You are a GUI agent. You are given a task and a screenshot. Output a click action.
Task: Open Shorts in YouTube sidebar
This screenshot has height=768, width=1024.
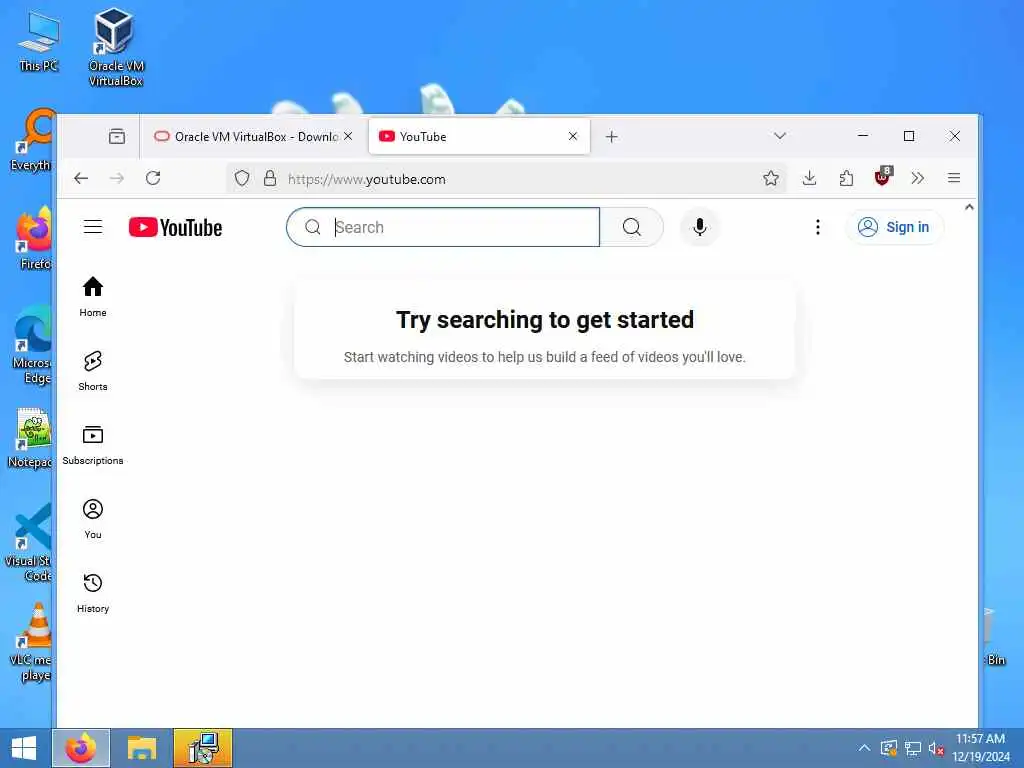tap(93, 371)
